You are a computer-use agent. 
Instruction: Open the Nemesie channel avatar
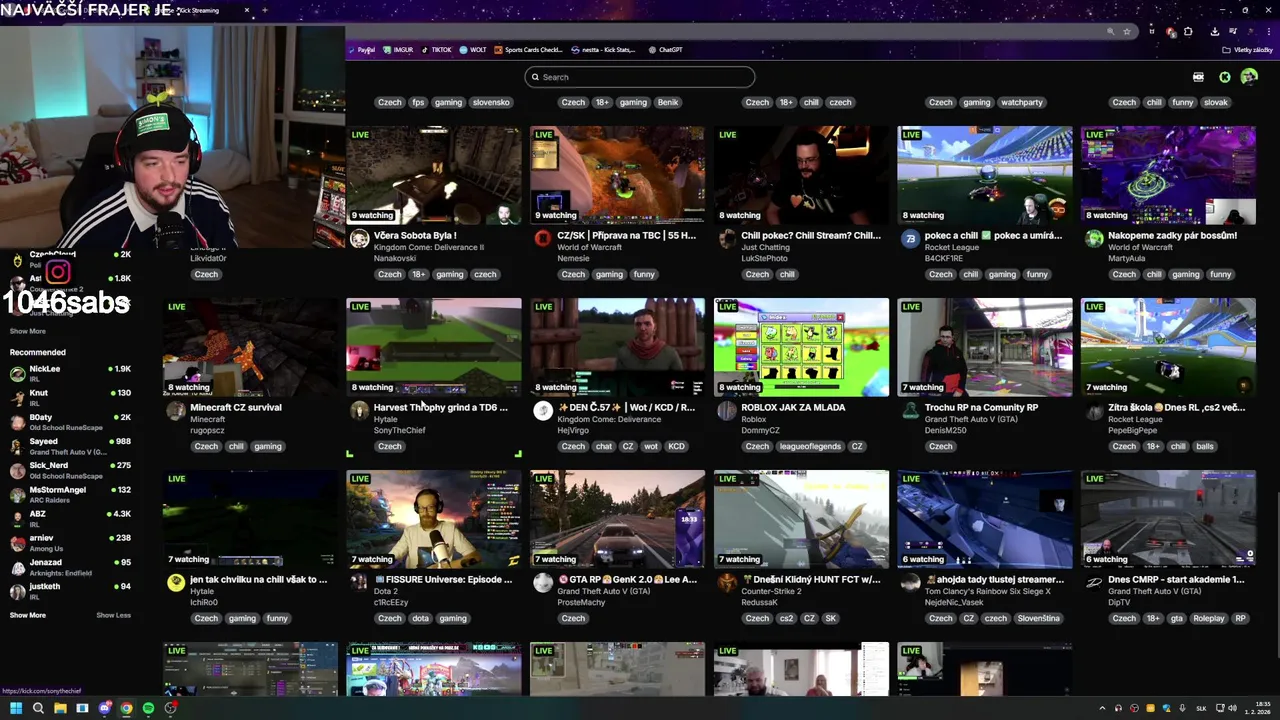(542, 238)
